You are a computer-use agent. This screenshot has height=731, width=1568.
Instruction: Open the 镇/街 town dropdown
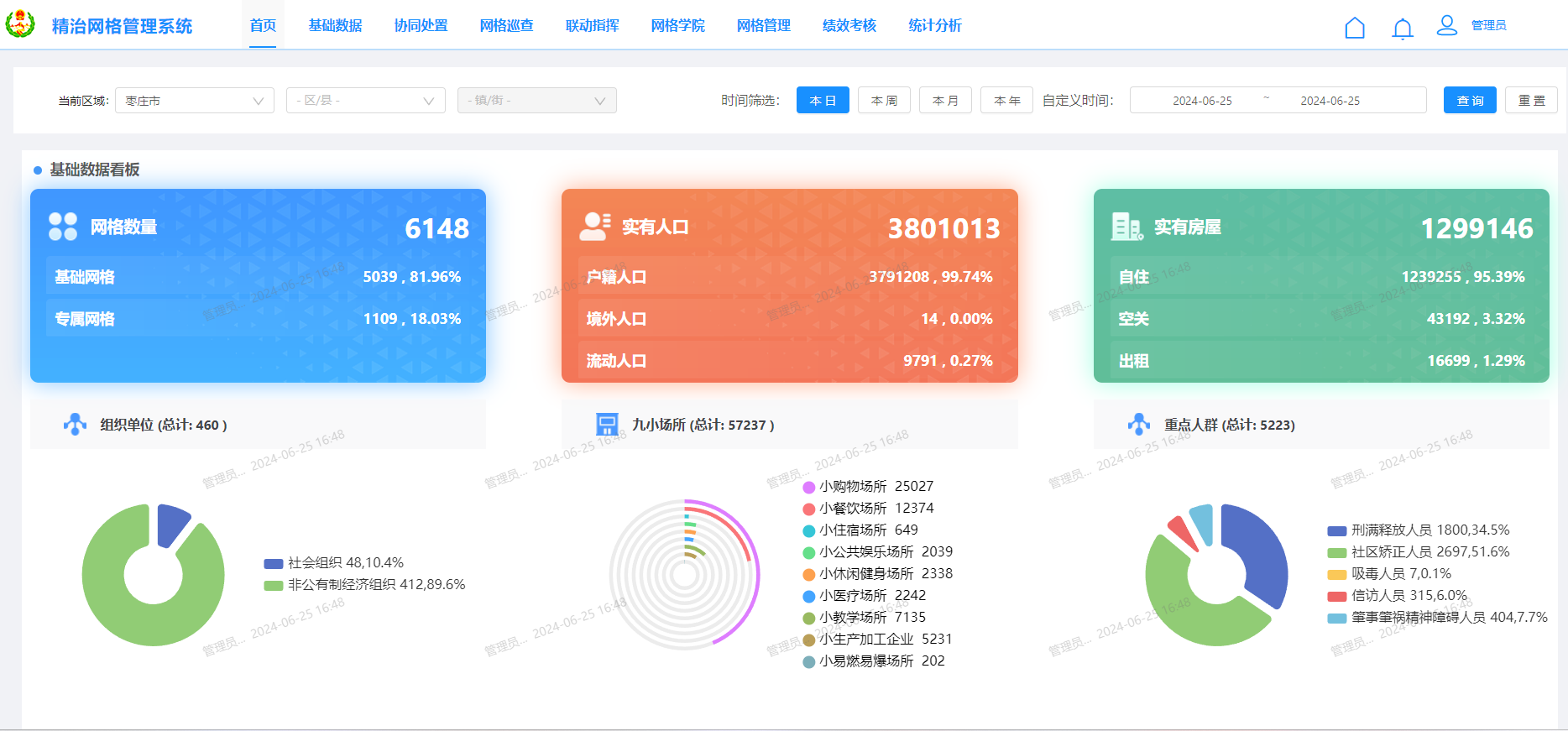(536, 101)
